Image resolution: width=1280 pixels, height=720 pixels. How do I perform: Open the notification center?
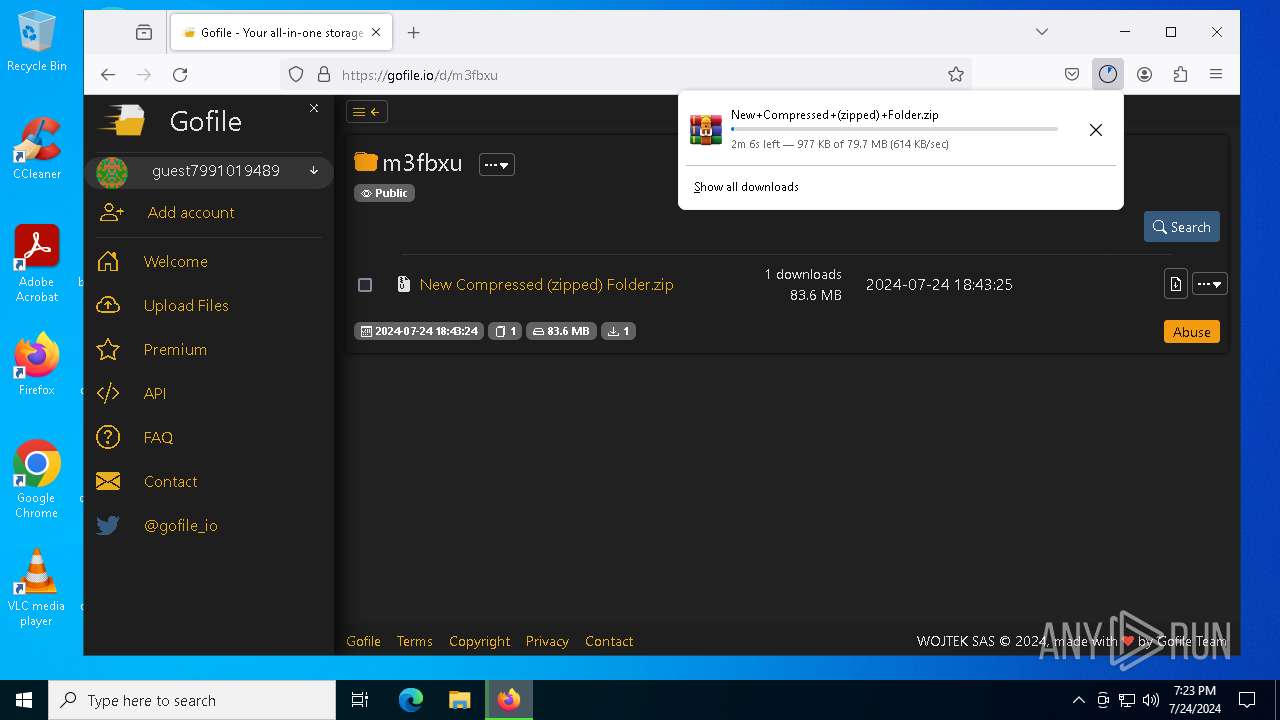pyautogui.click(x=1247, y=700)
